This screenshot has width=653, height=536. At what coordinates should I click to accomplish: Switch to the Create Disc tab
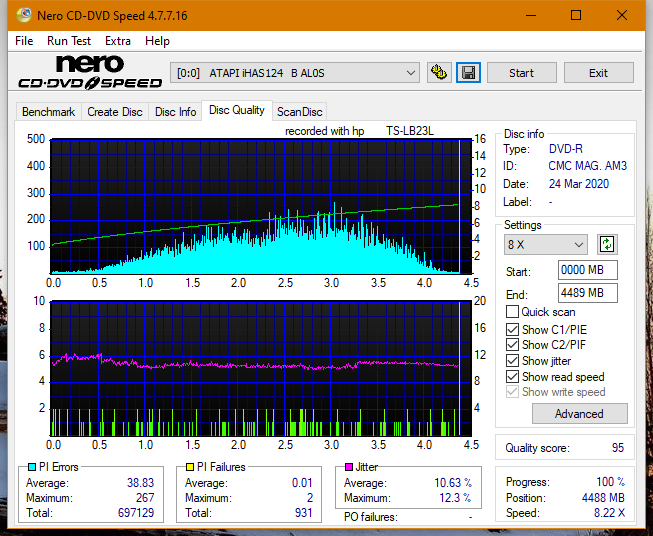coord(115,112)
